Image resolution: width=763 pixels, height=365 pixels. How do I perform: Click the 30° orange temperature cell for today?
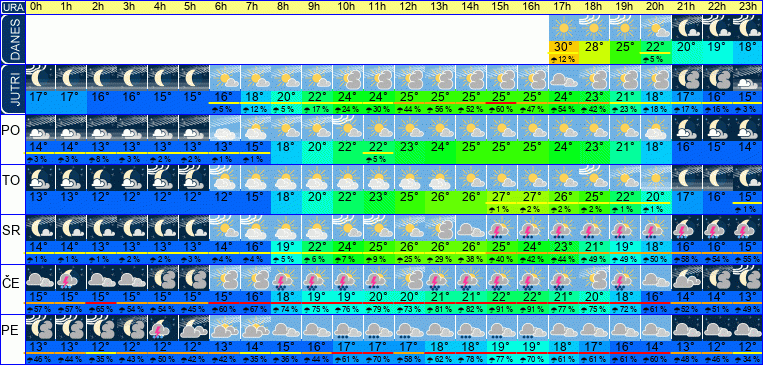(563, 47)
